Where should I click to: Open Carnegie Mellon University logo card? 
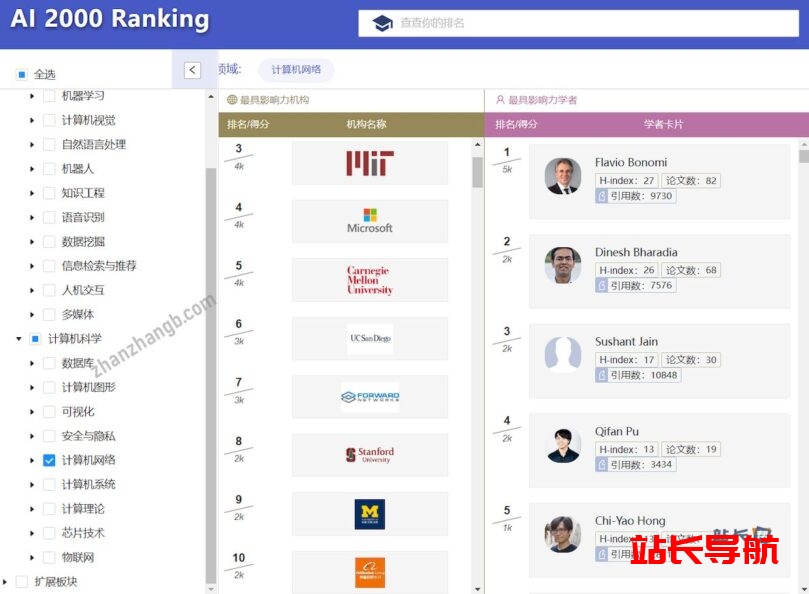pos(370,280)
